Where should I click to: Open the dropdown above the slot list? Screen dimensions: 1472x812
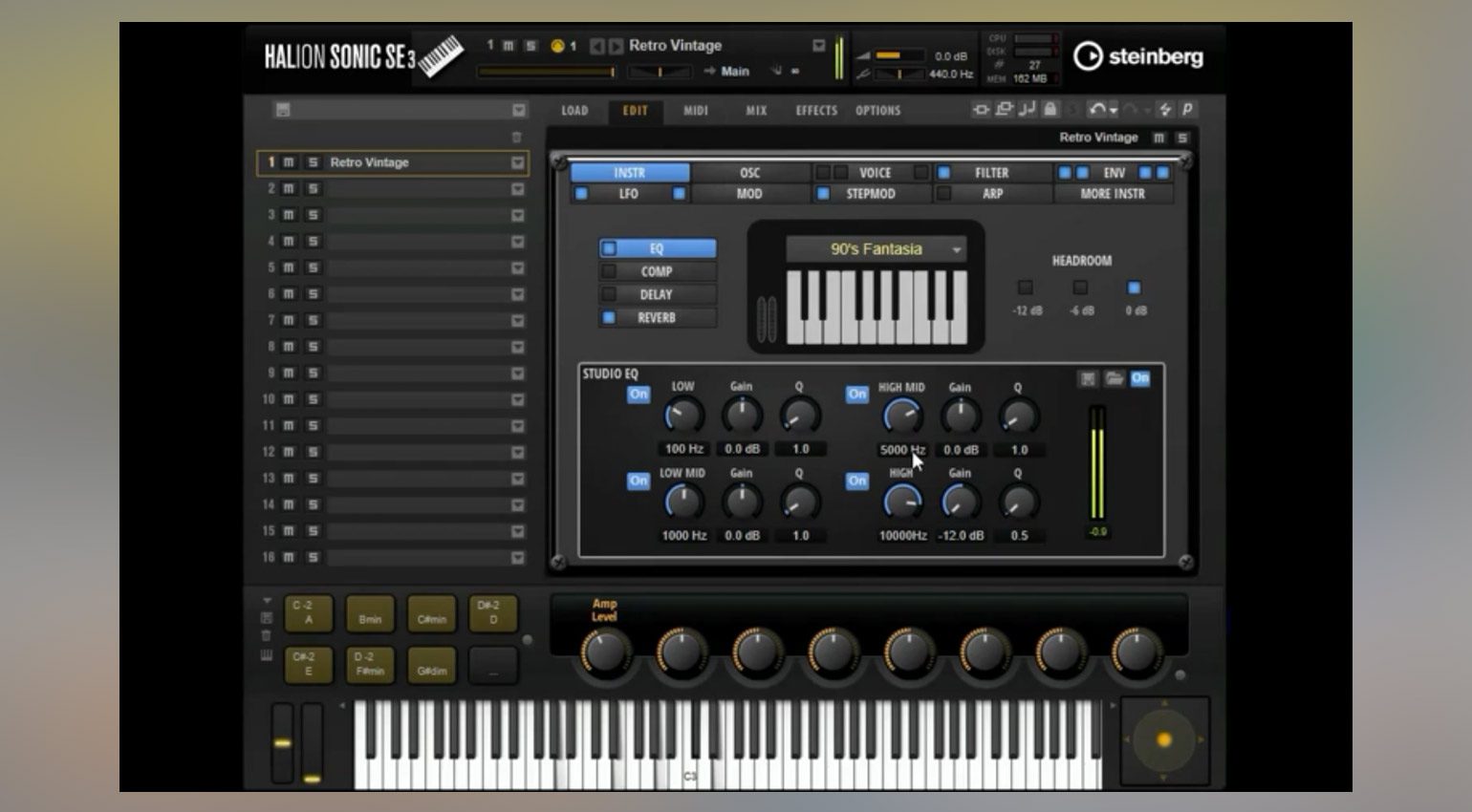pos(517,110)
